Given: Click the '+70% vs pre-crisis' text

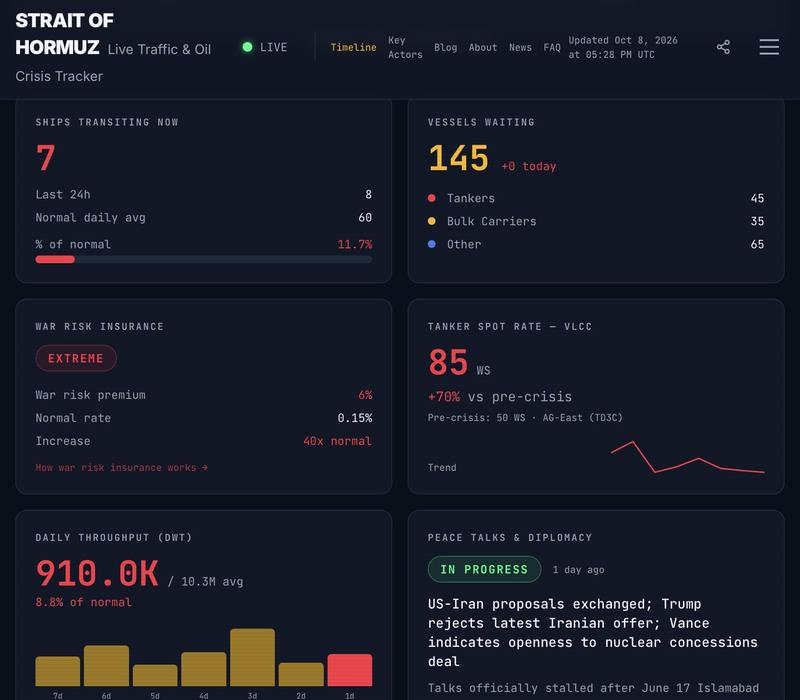Looking at the screenshot, I should click(x=500, y=397).
